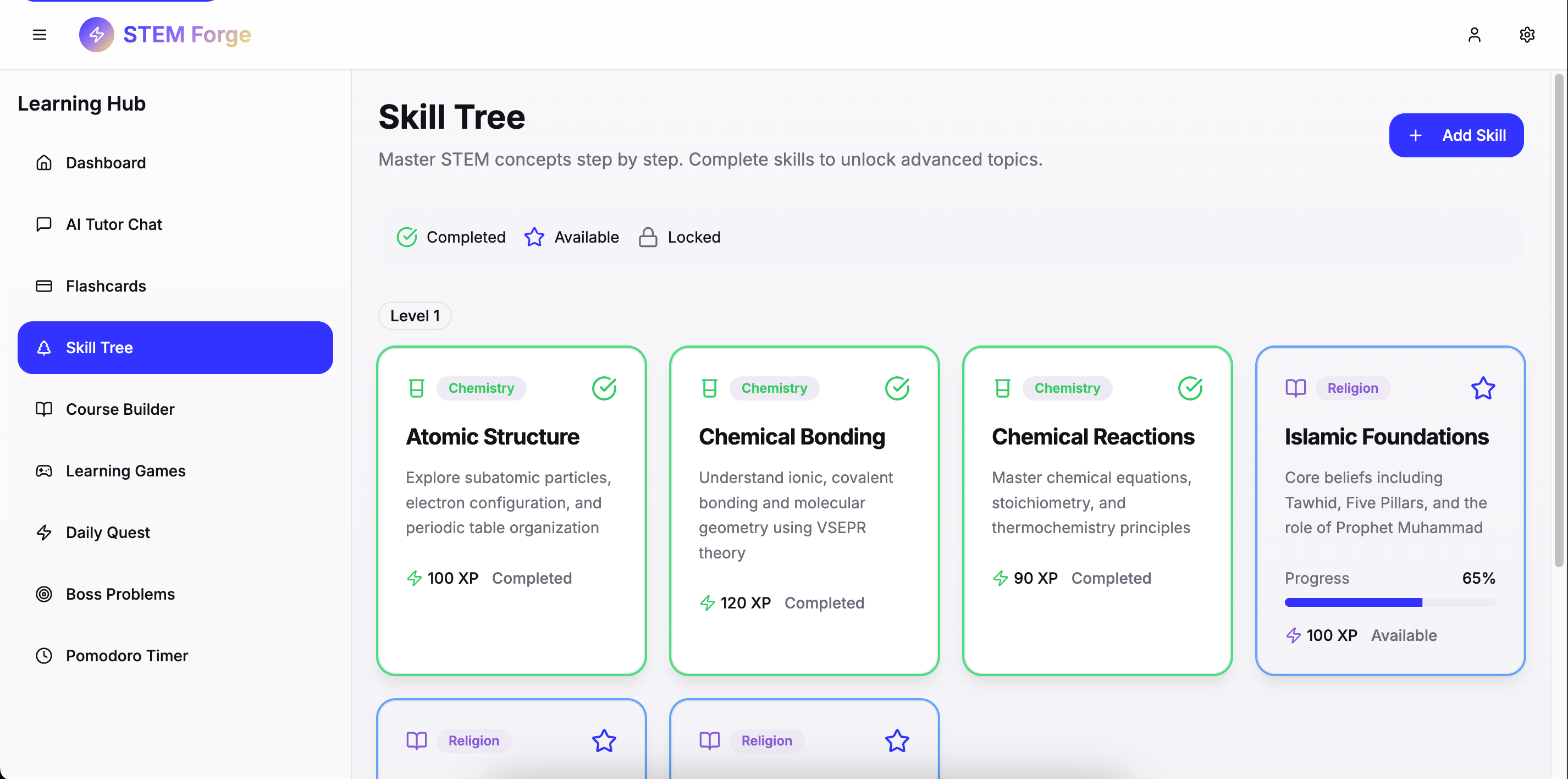Click green checkmark on Atomic Structure card
The width and height of the screenshot is (1568, 779).
click(x=604, y=388)
